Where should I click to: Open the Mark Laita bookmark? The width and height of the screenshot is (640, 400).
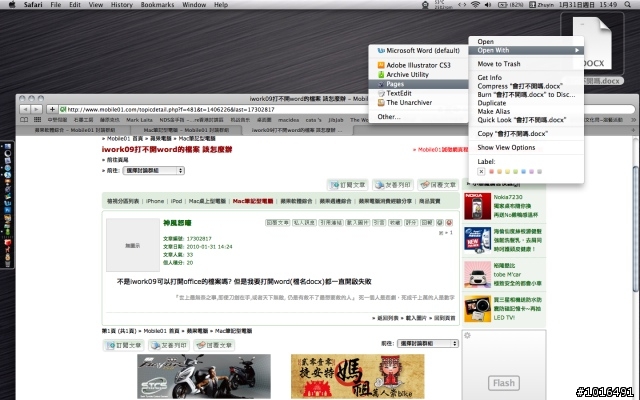(139, 120)
